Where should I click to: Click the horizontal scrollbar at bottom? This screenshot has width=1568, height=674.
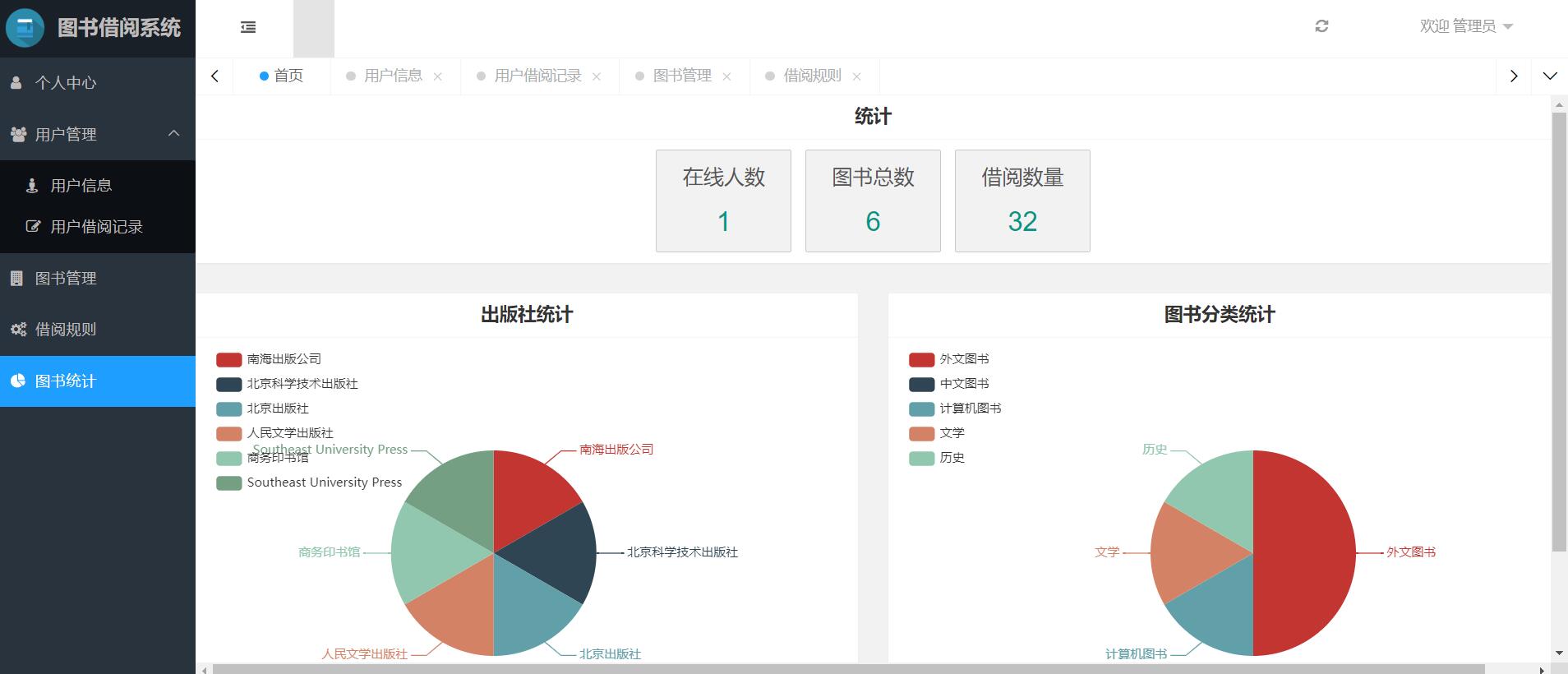(849, 669)
